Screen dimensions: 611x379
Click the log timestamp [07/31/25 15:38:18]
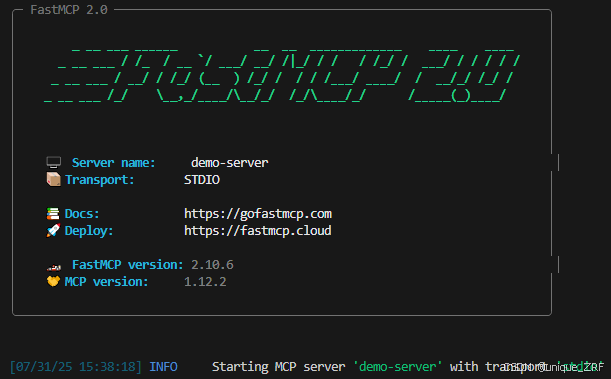(x=76, y=367)
